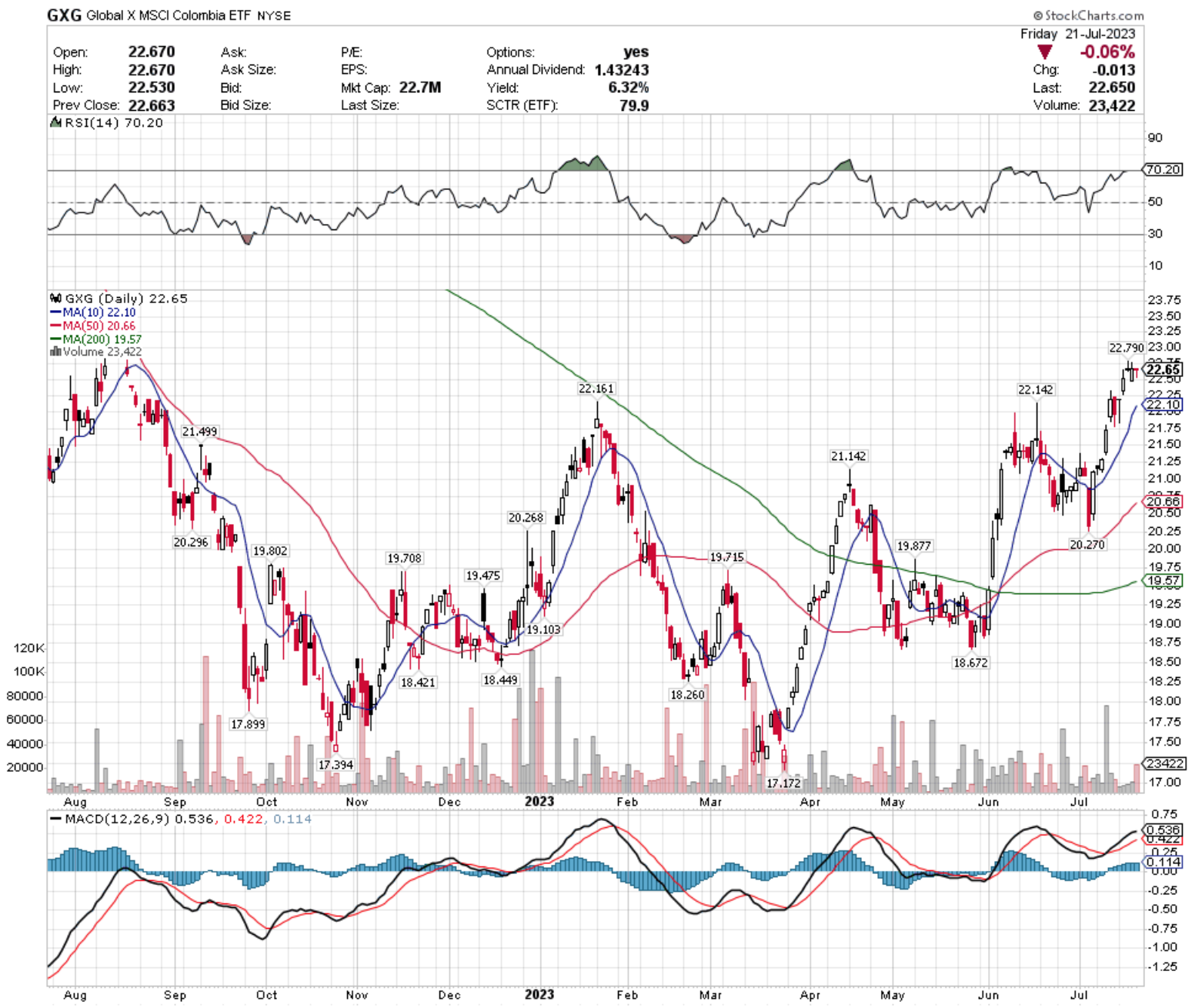
Task: Click the 22.790 price high label
Action: pos(1126,348)
